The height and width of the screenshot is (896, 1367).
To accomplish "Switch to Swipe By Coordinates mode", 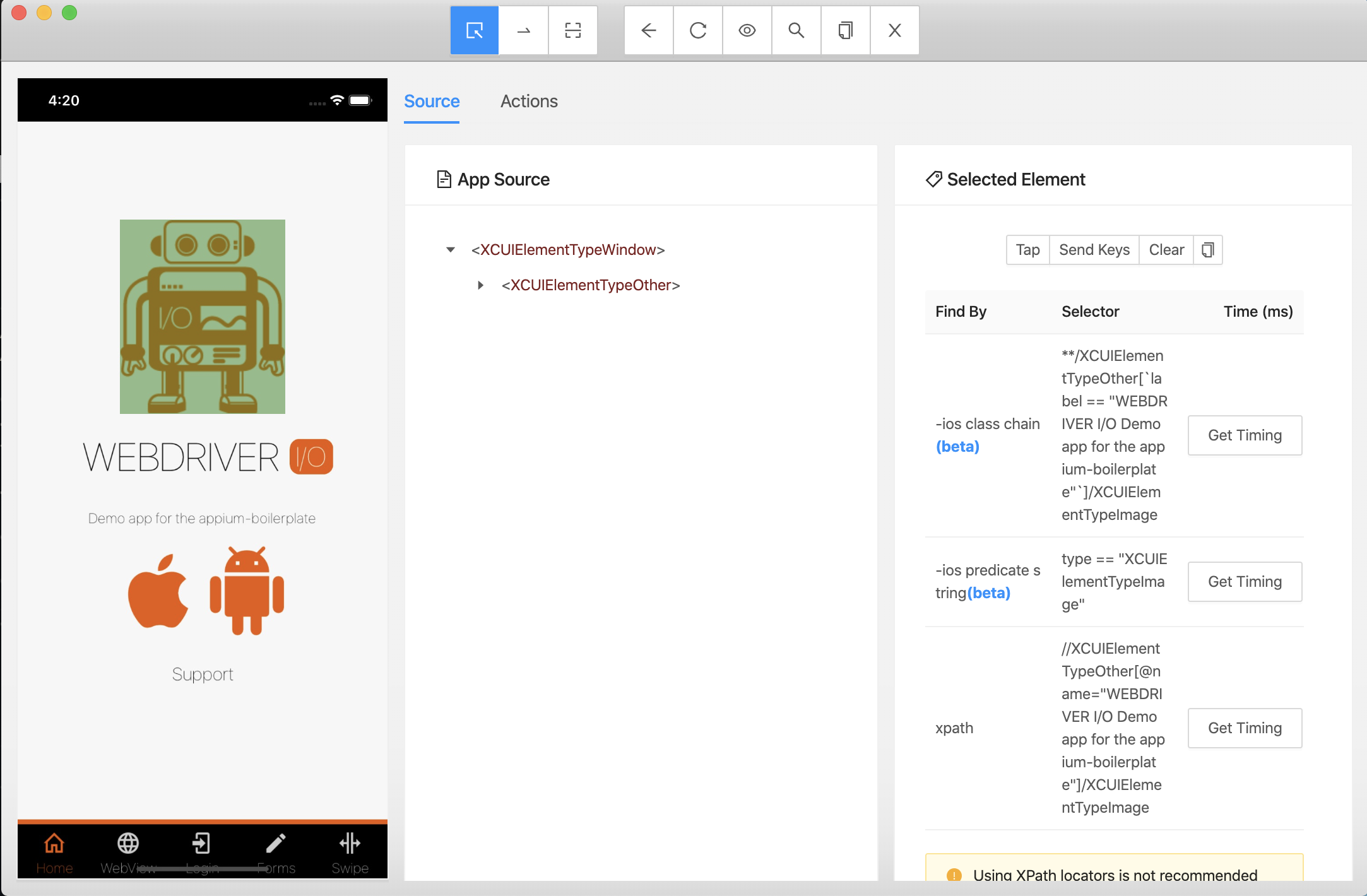I will pos(523,30).
